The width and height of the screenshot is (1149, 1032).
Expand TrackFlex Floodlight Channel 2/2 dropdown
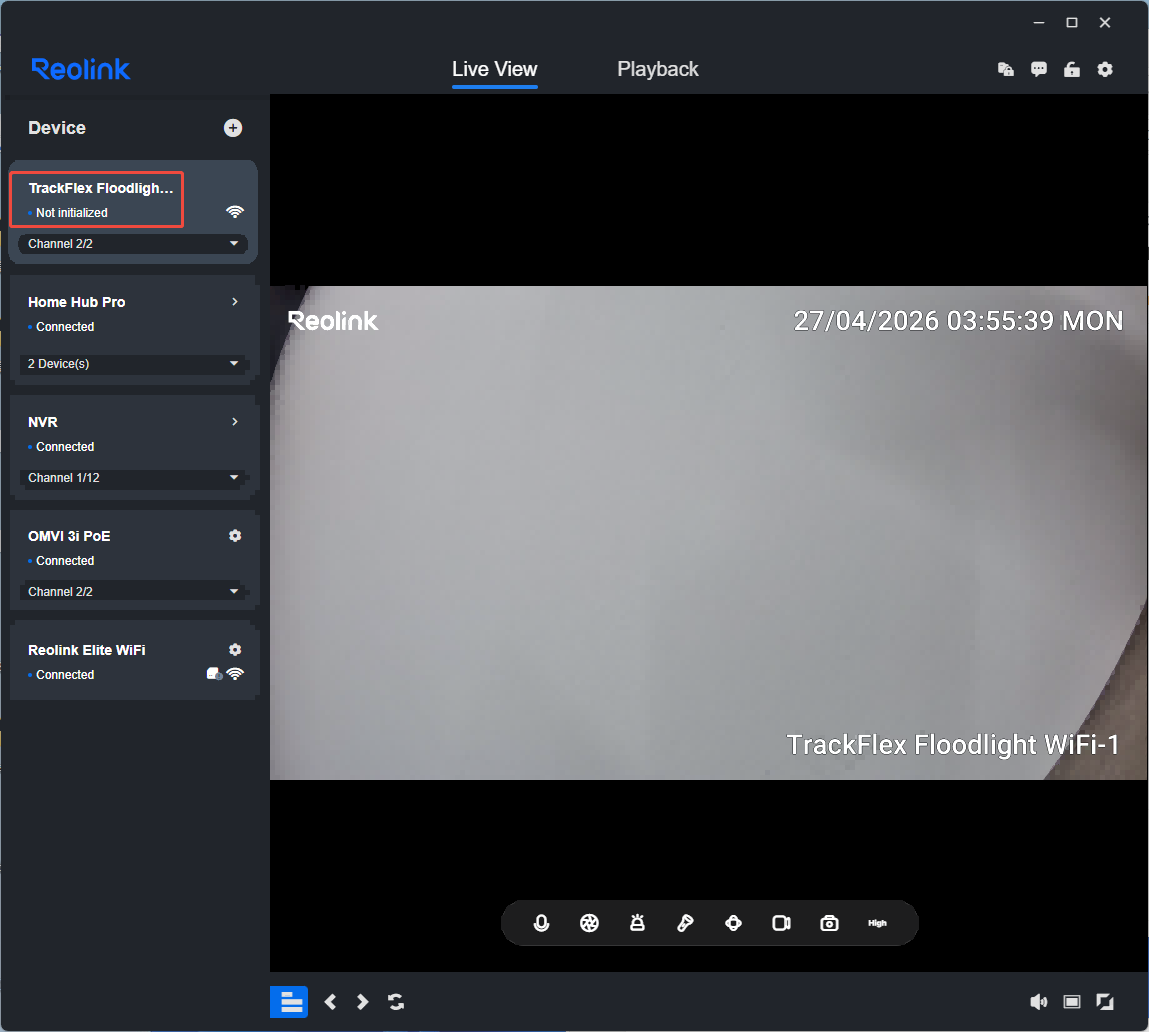(x=133, y=243)
